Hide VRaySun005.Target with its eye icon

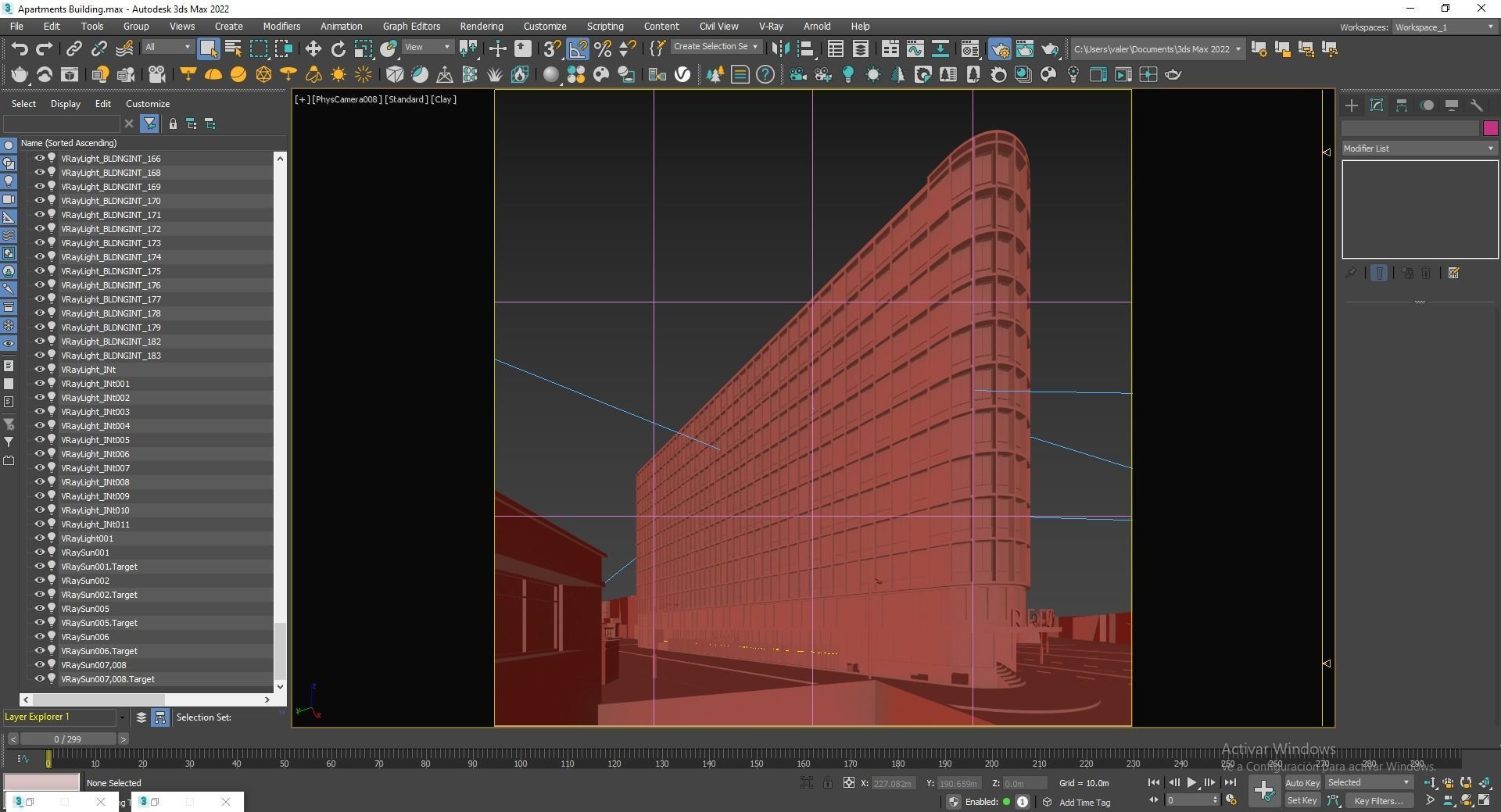click(39, 622)
